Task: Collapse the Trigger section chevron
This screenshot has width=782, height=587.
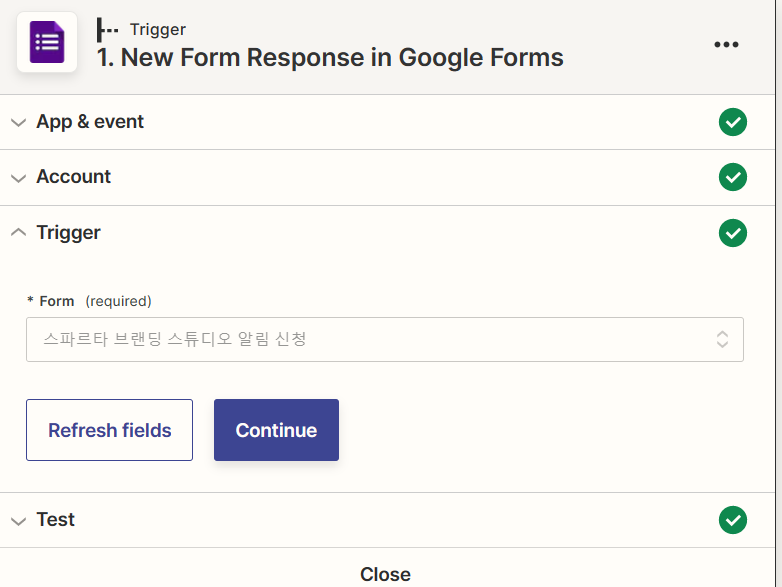Action: tap(18, 232)
